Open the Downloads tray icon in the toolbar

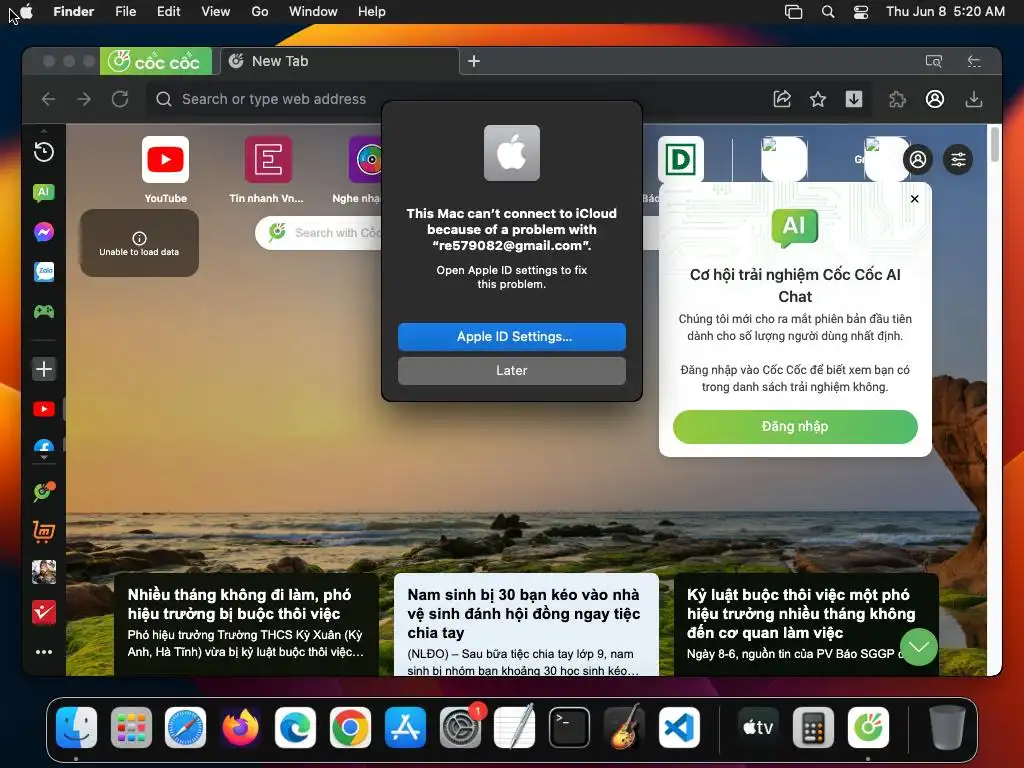click(x=973, y=99)
